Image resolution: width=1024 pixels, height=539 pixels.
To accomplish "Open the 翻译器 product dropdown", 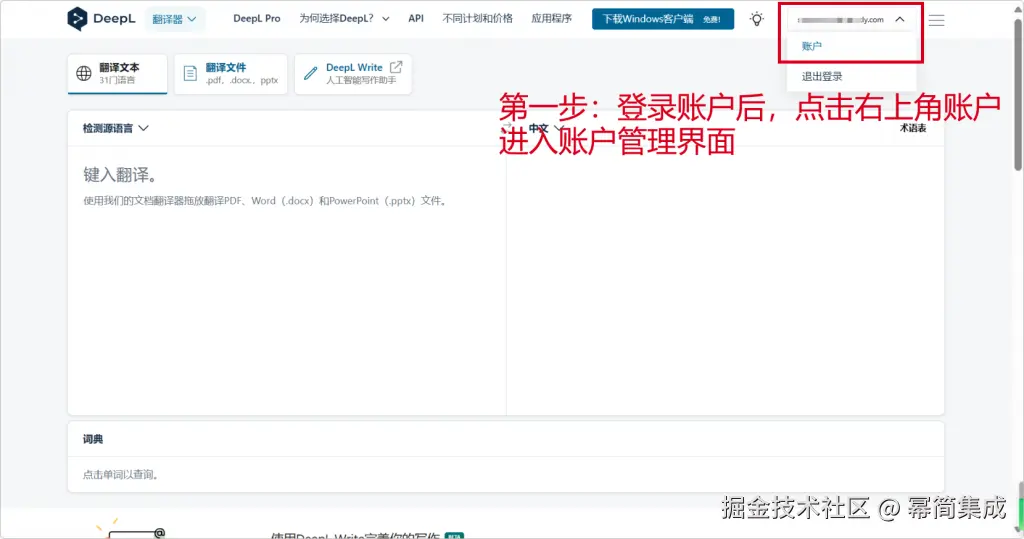I will coord(174,20).
